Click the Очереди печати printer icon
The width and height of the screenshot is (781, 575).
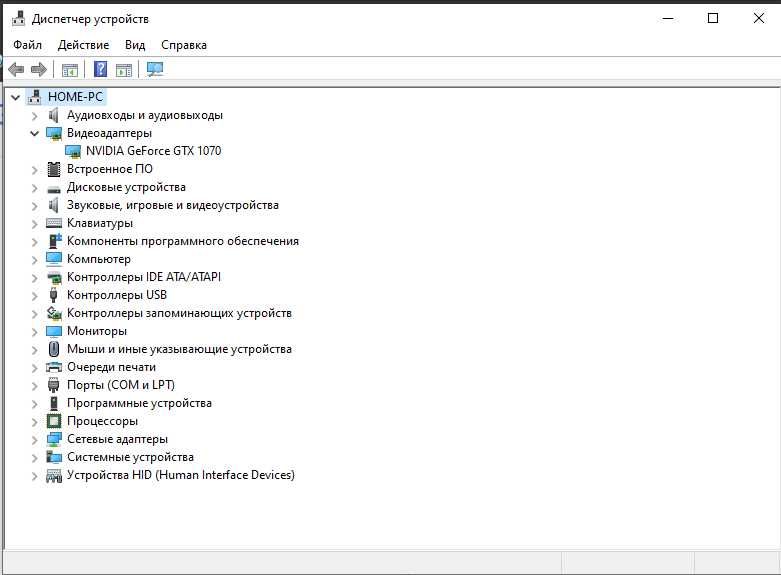[54, 367]
